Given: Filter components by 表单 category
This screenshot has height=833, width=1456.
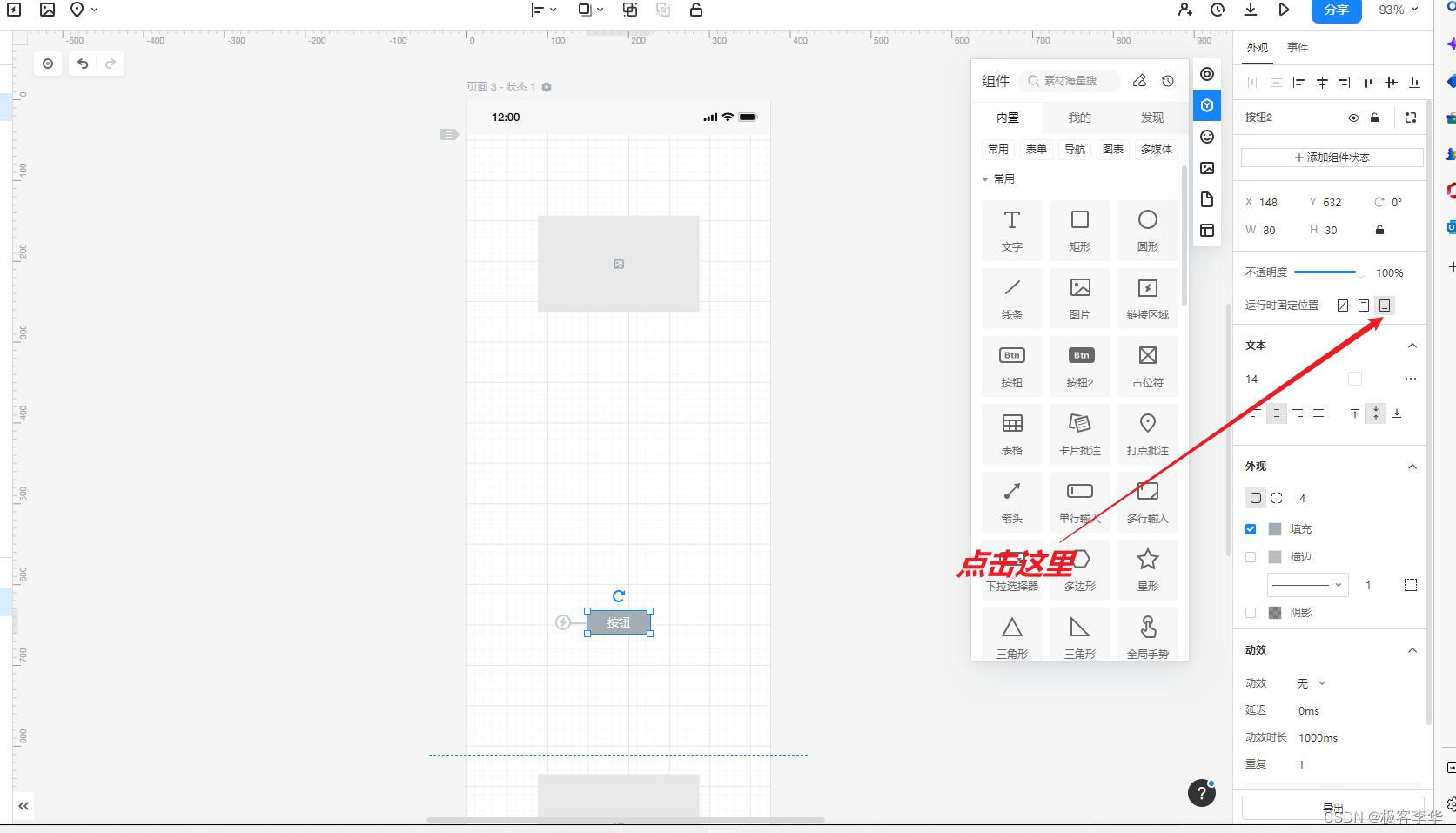Looking at the screenshot, I should [1036, 150].
